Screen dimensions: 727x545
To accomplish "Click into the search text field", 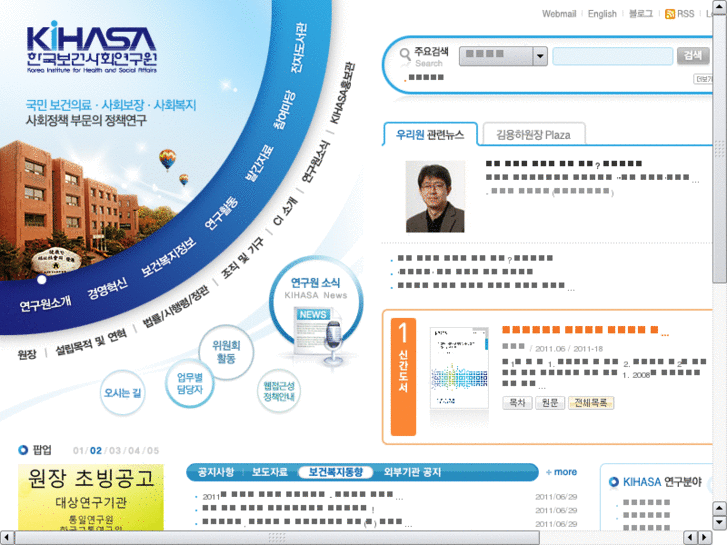I will point(612,56).
